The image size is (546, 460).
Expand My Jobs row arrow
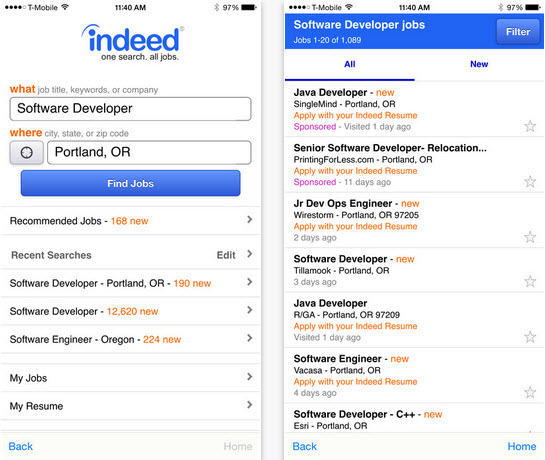[249, 377]
